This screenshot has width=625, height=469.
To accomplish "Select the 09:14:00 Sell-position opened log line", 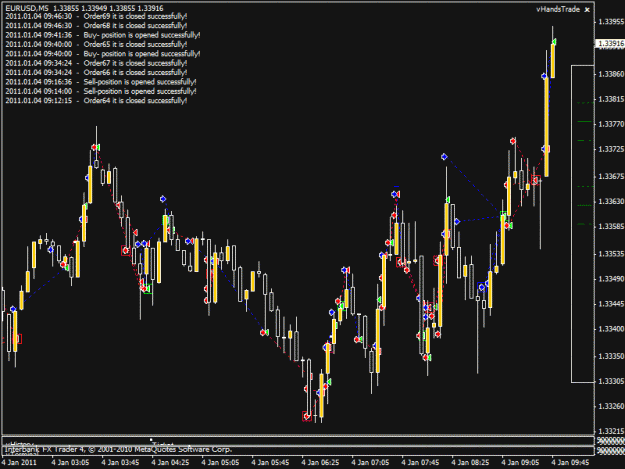I will [101, 91].
